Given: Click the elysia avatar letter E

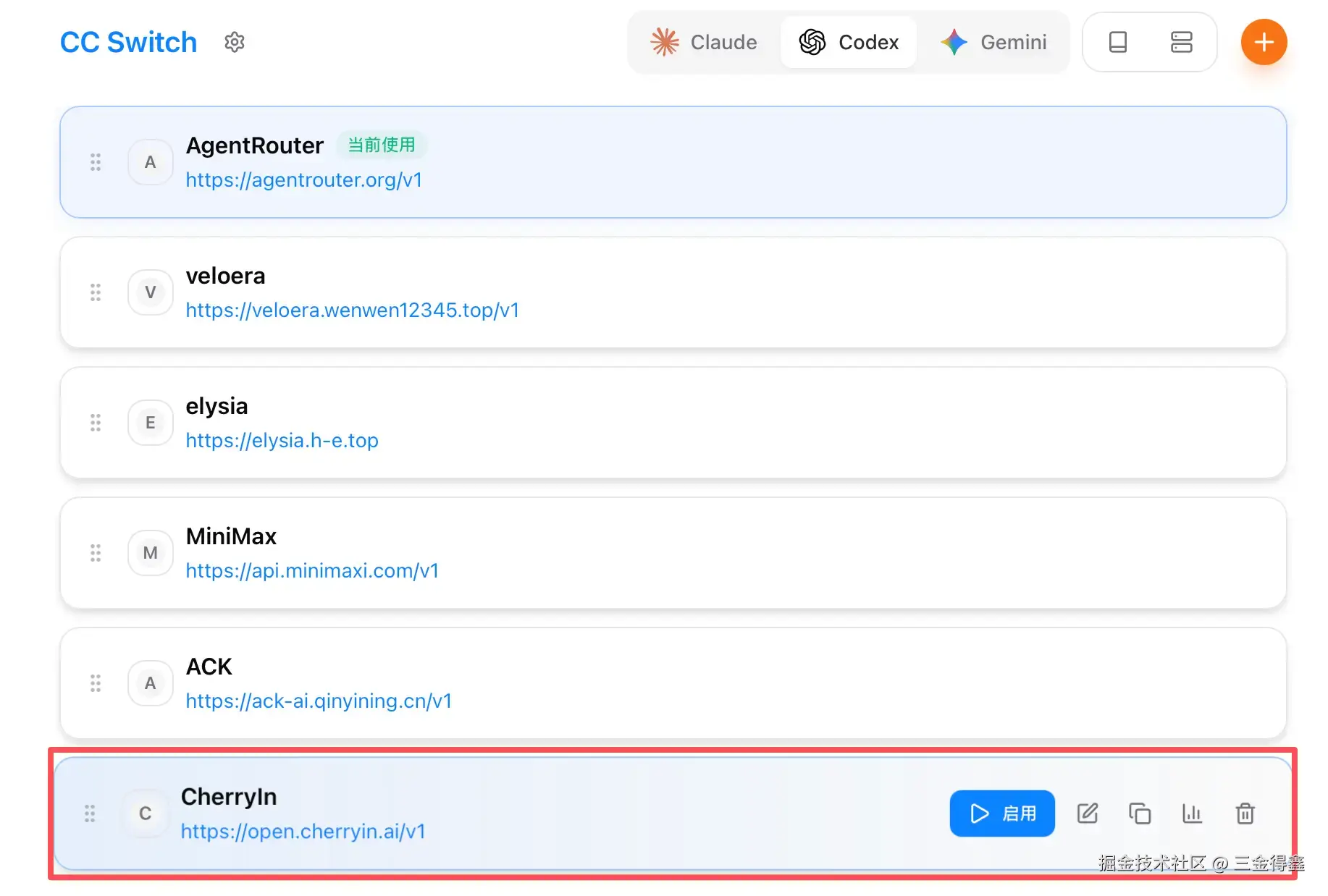Looking at the screenshot, I should click(150, 423).
